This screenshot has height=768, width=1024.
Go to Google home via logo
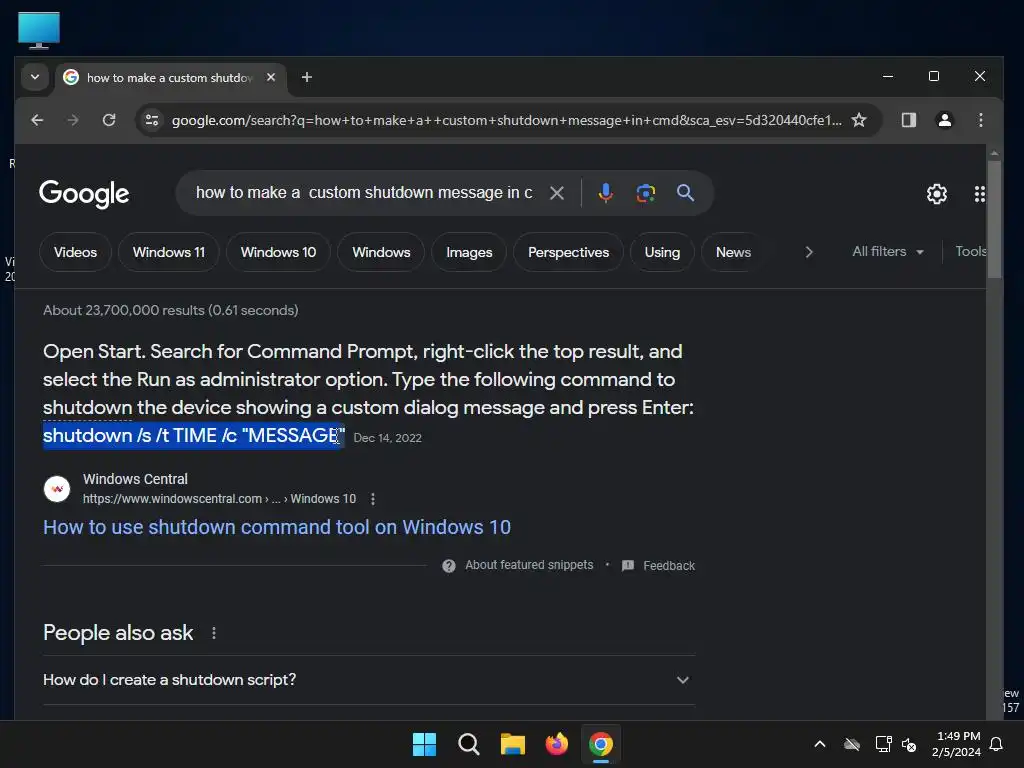tap(84, 193)
